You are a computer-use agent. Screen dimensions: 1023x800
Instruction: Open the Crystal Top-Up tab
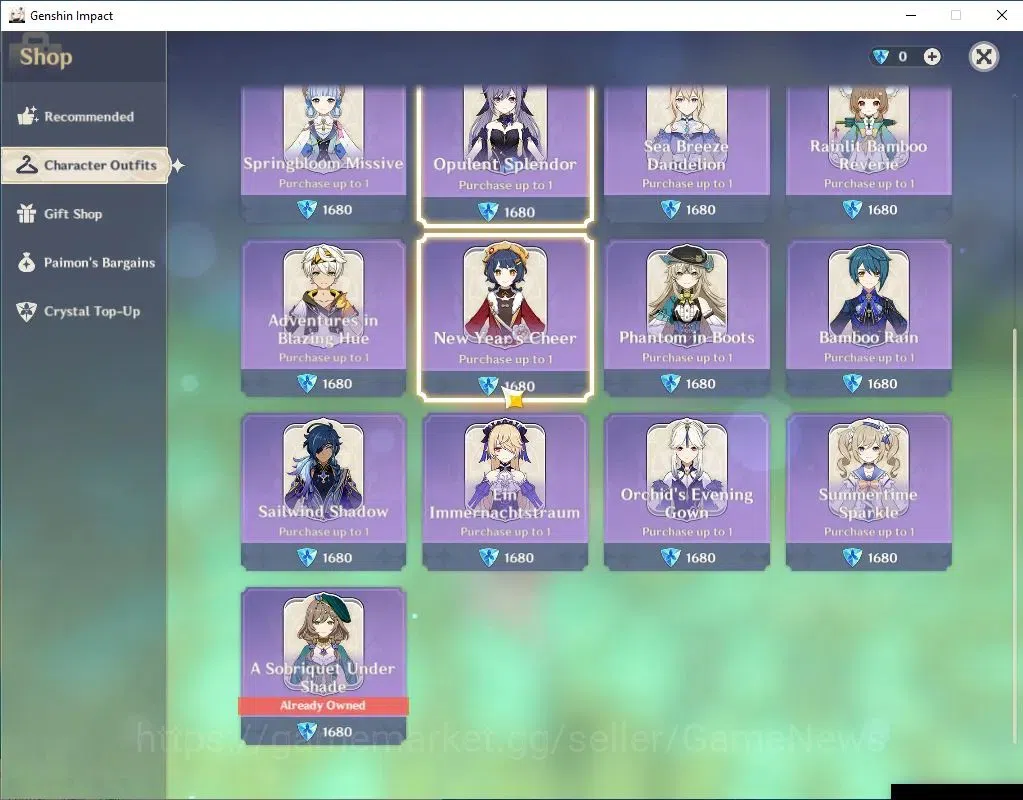tap(84, 311)
